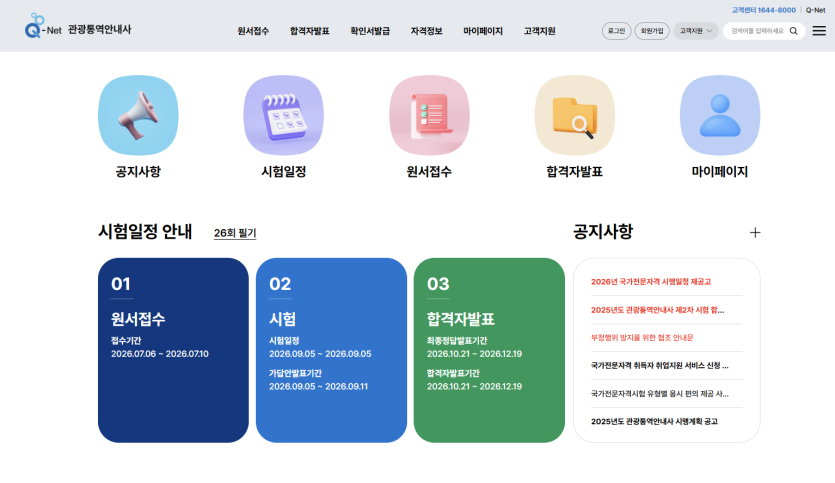Open the Q-Net link at top right

[815, 10]
